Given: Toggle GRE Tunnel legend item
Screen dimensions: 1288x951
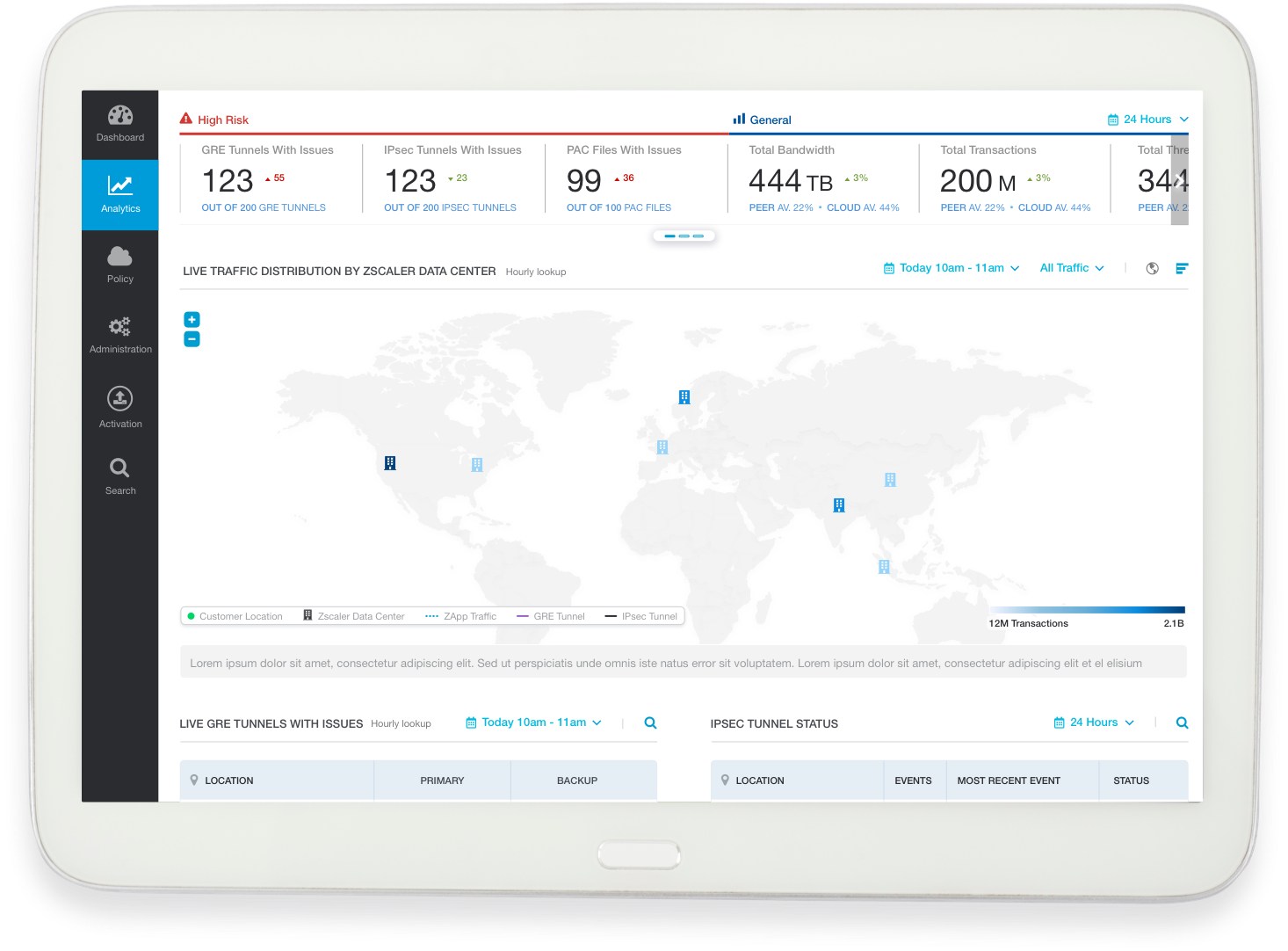Looking at the screenshot, I should (551, 616).
